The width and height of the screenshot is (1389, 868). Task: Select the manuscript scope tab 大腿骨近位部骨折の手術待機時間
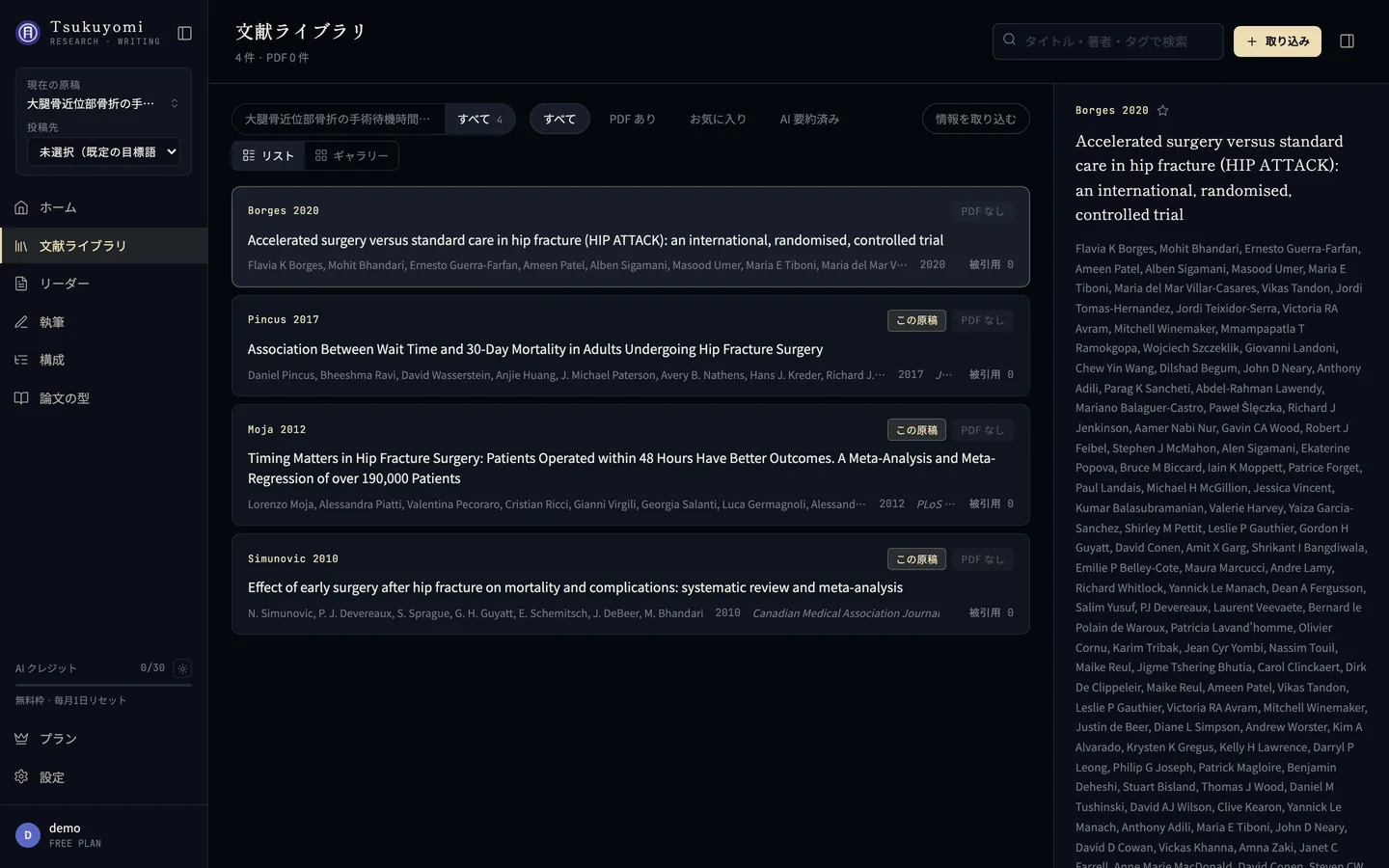coord(339,120)
